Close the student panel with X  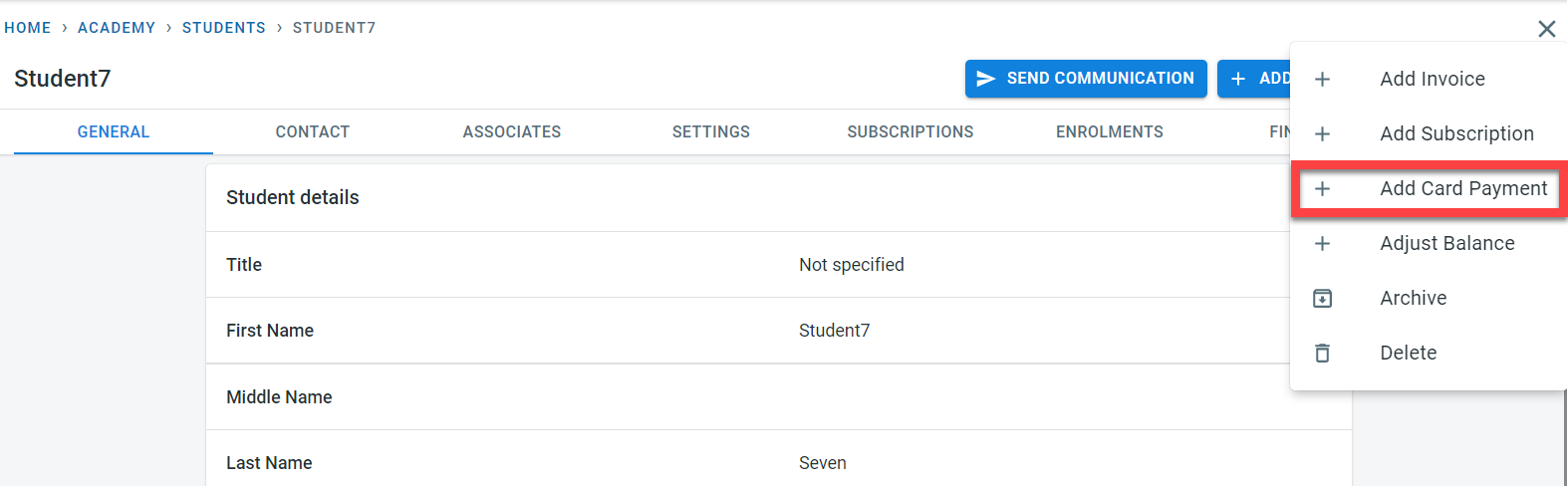pyautogui.click(x=1546, y=29)
